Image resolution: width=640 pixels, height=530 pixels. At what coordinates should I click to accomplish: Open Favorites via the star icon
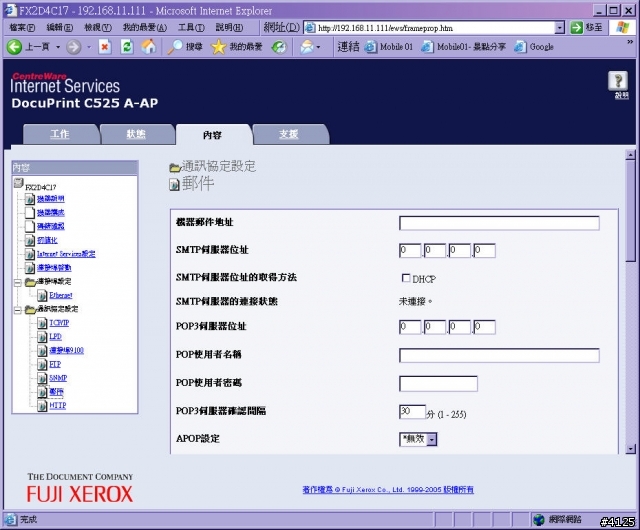coord(219,47)
